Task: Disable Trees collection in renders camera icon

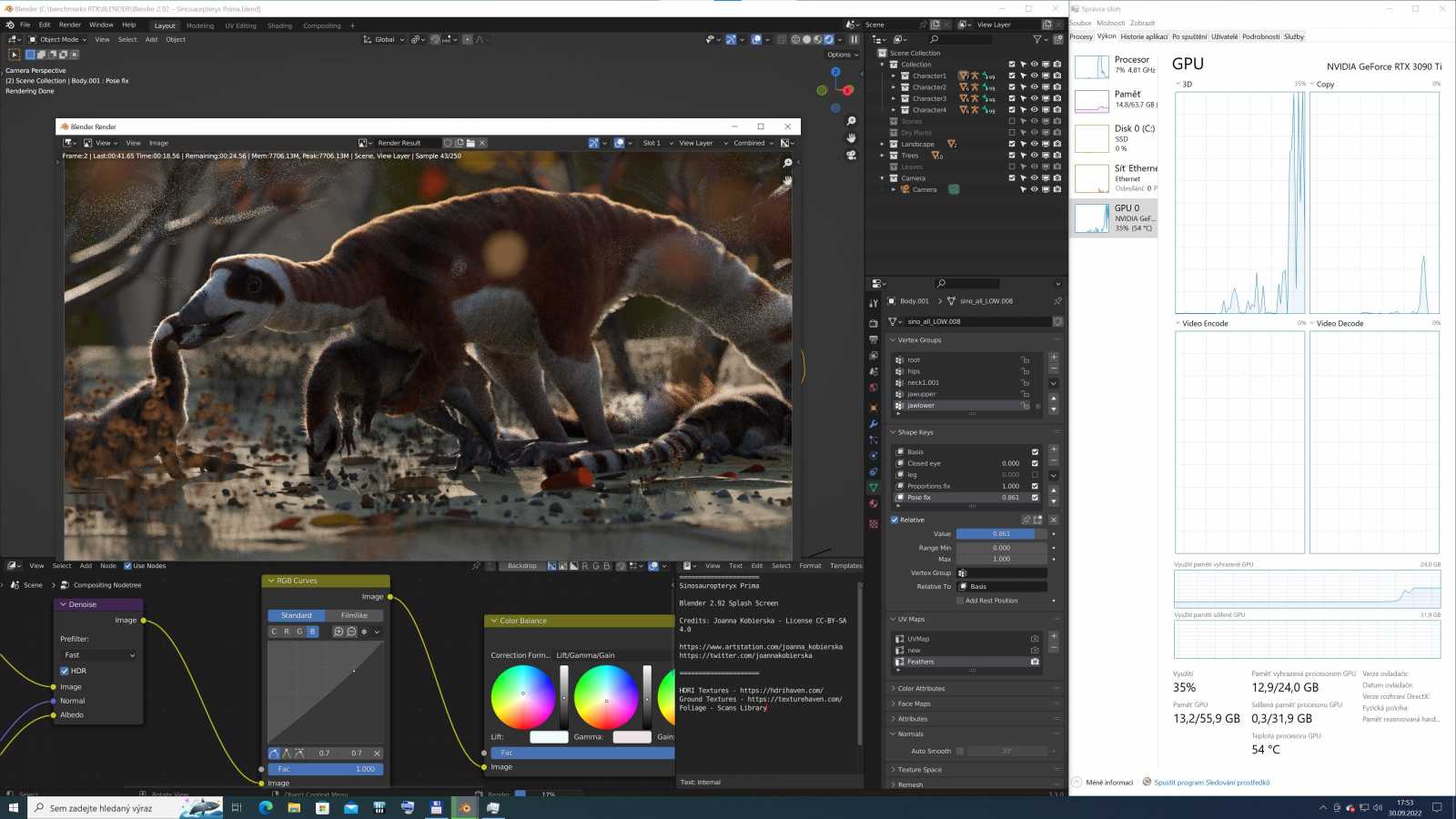Action: (1057, 156)
